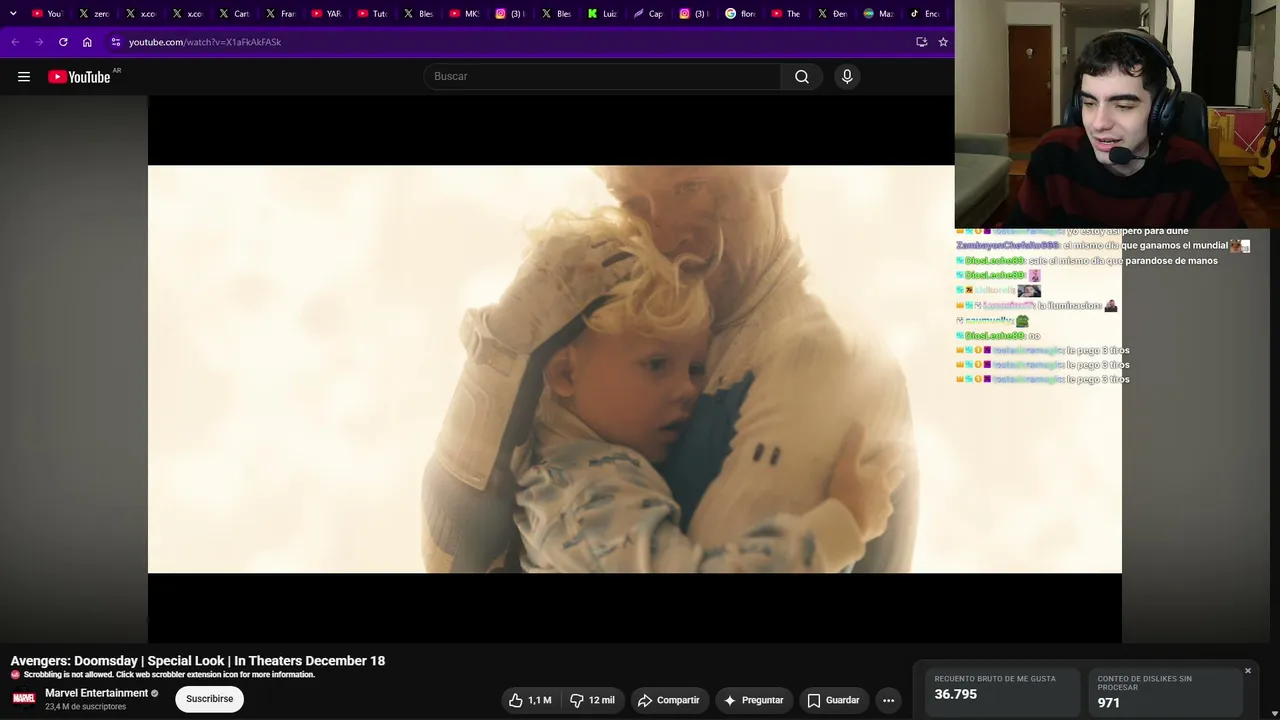The image size is (1280, 720).
Task: Open the Kick 'Luiz' tab
Action: coord(603,14)
